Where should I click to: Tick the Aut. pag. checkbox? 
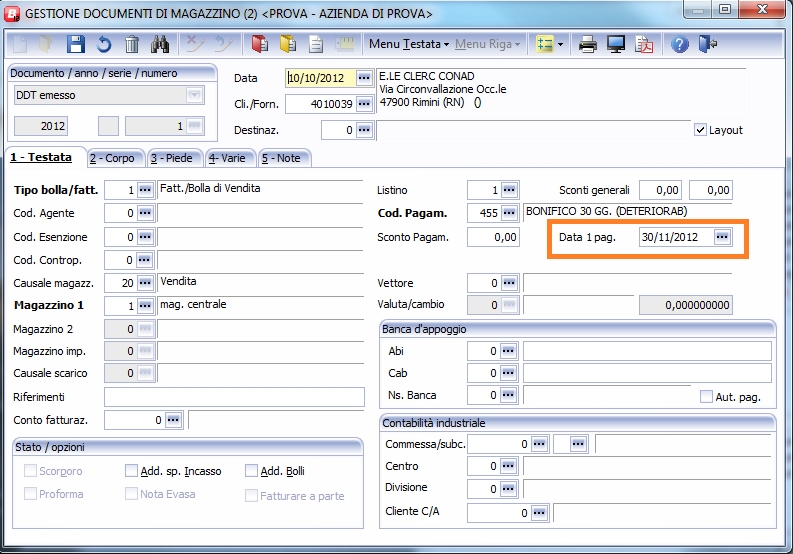[x=706, y=396]
